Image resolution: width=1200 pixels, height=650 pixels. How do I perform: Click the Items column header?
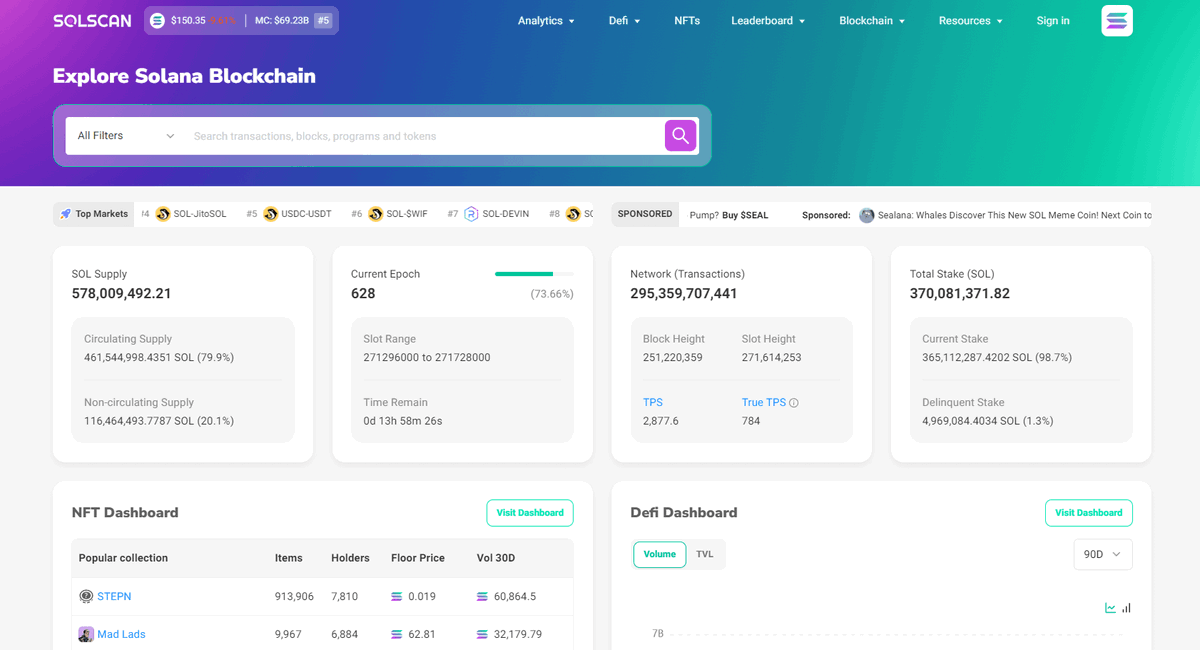point(289,558)
